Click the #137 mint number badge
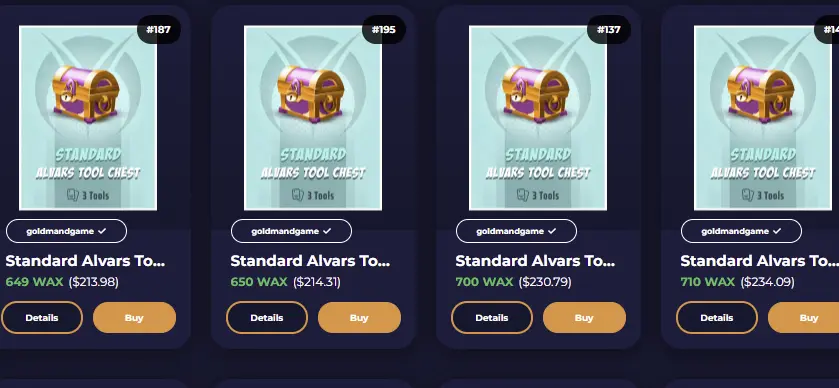The width and height of the screenshot is (839, 388). click(x=608, y=29)
